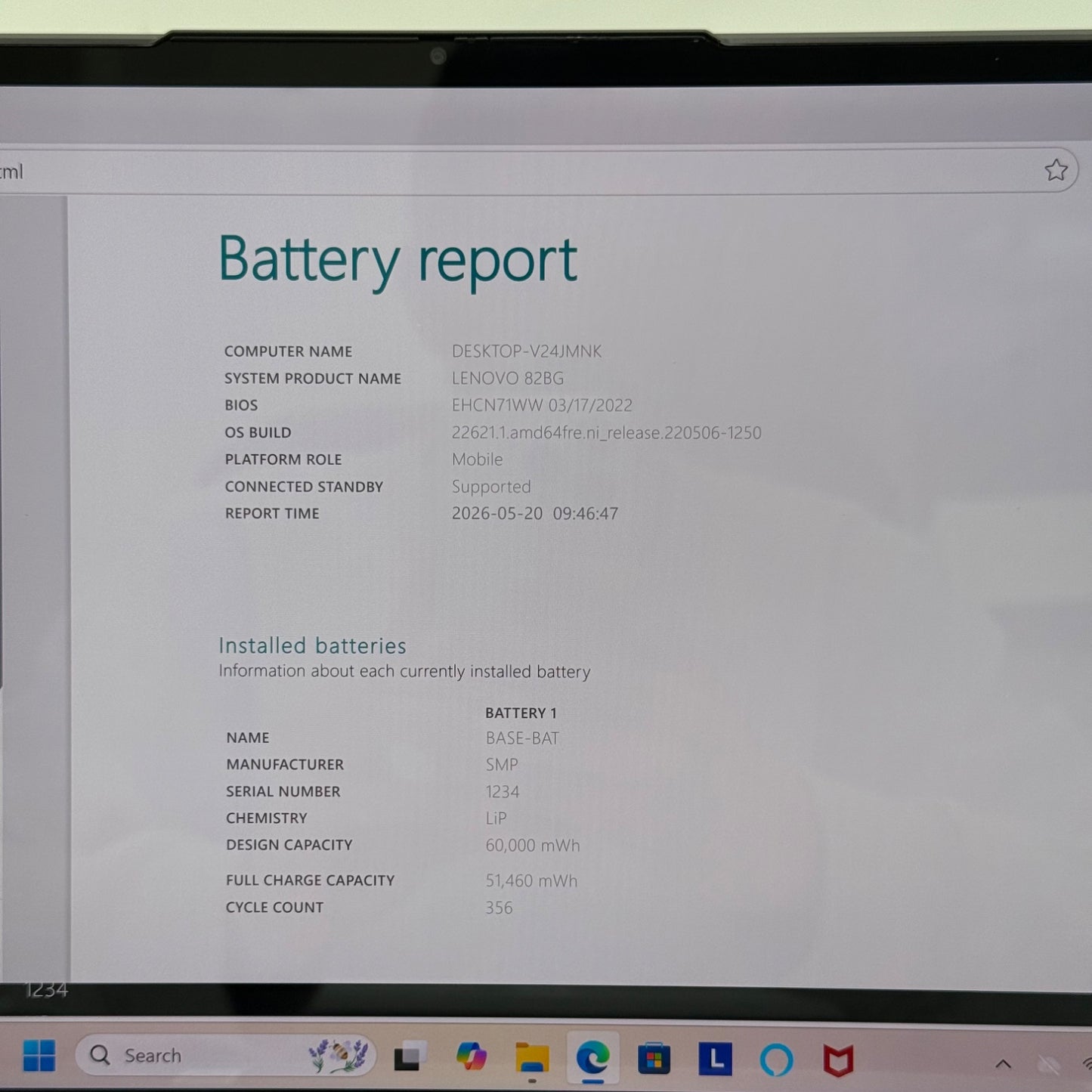This screenshot has width=1092, height=1092.
Task: Select the battery name BASE-BAT
Action: click(522, 738)
